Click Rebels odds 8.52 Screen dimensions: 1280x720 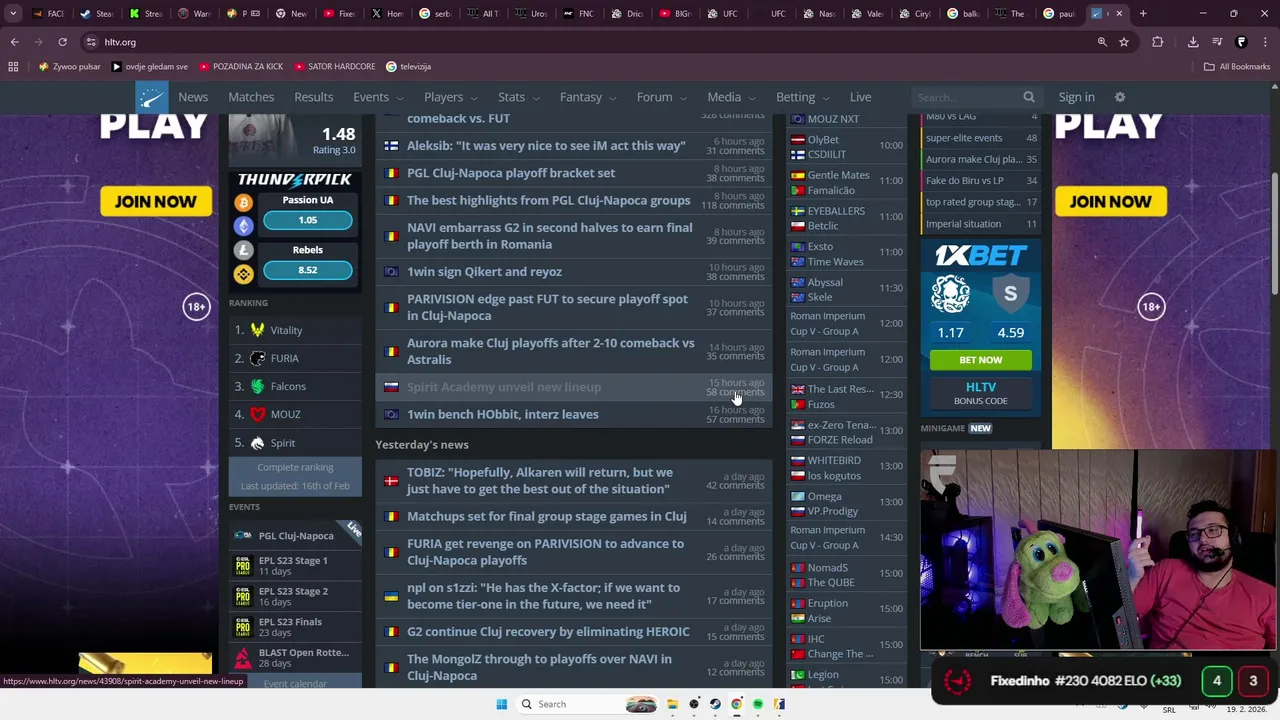coord(308,270)
